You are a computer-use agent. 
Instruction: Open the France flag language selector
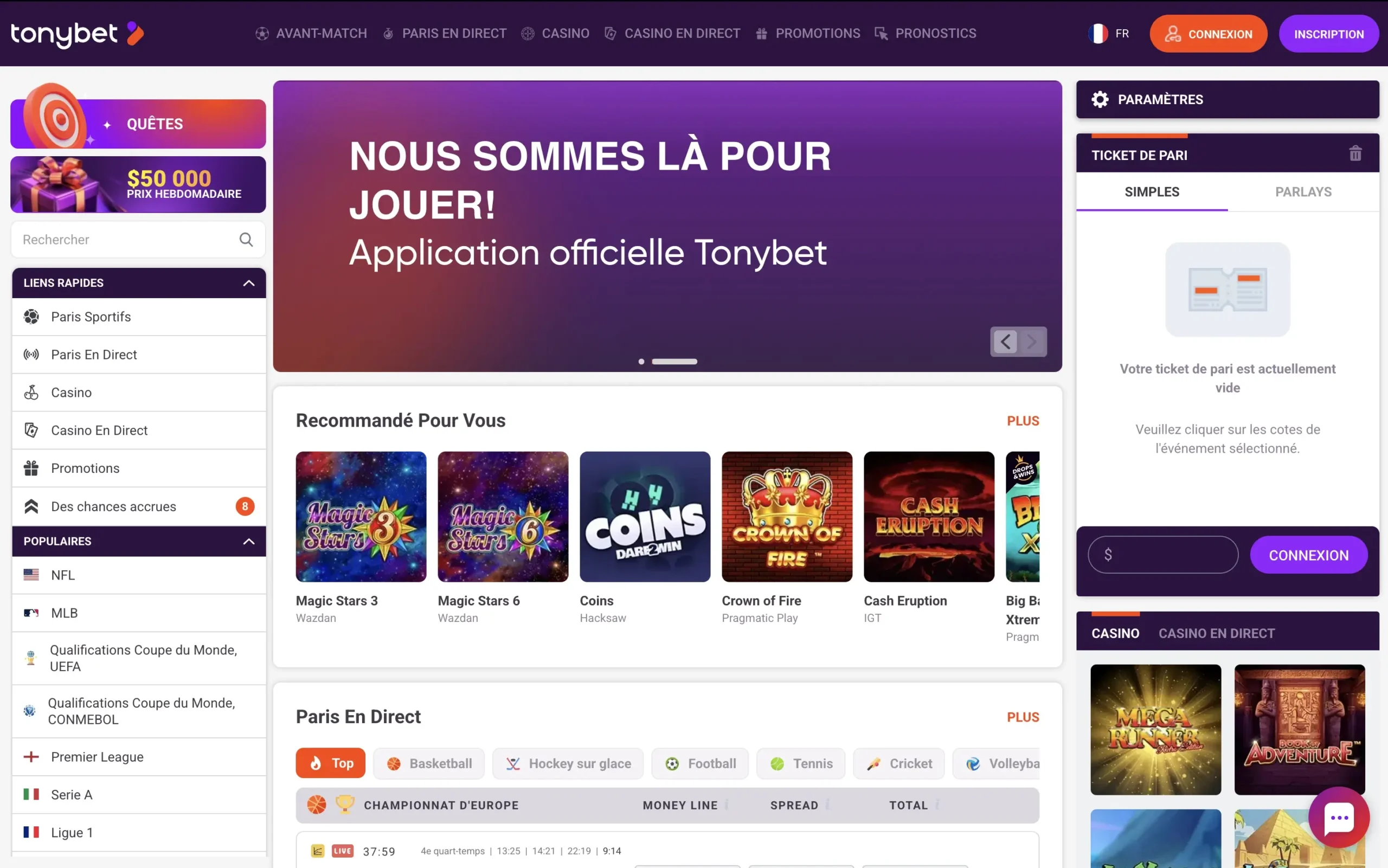tap(1108, 33)
